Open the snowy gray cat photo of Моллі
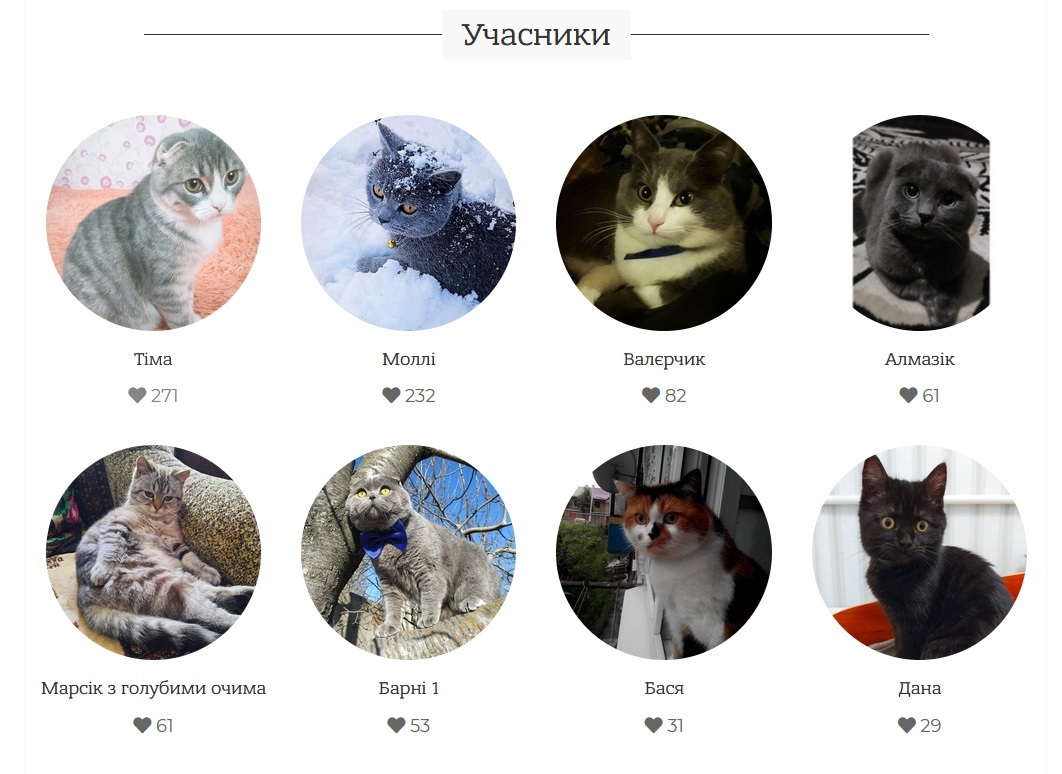The image size is (1062, 774). point(408,223)
